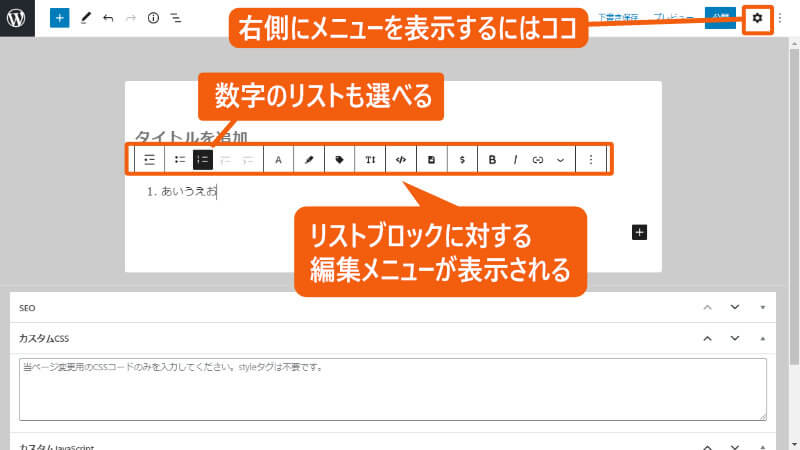Click the list block type icon
This screenshot has width=800, height=450.
149,160
